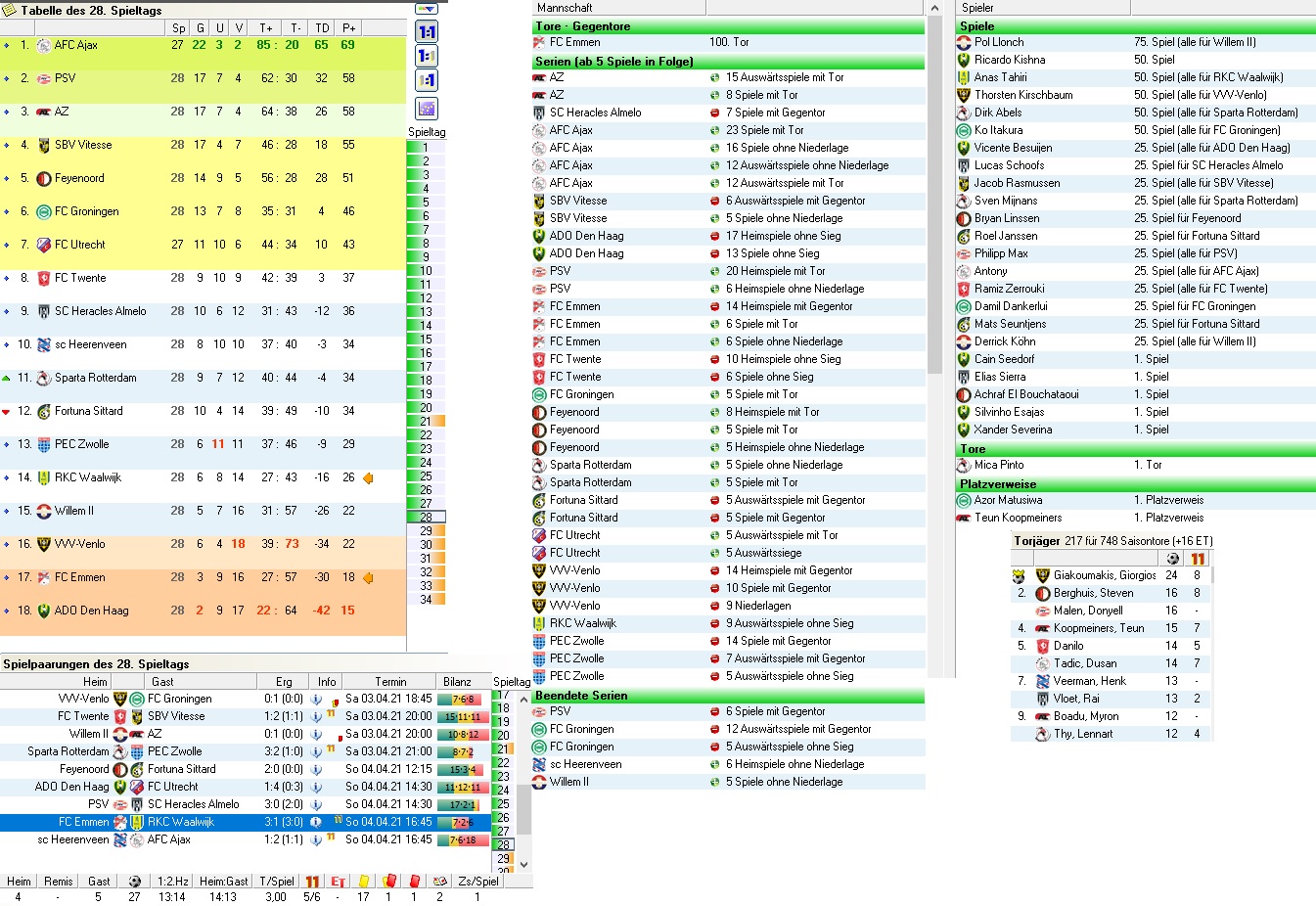Screen dimensions: 1316x906
Task: Click AFC Ajax crest in league table row 1
Action: click(x=43, y=45)
